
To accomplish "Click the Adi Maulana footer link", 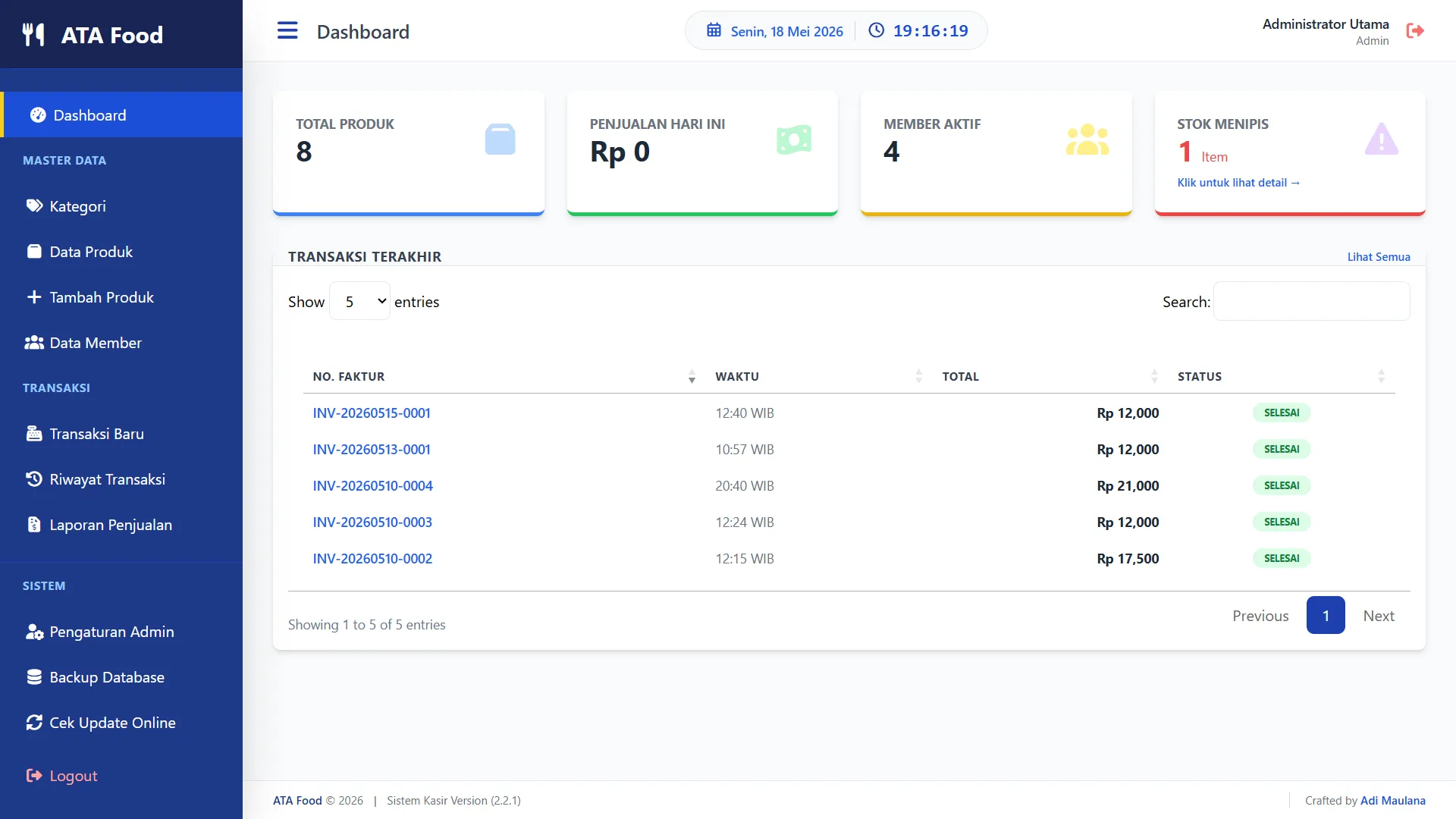I will pos(1393,801).
